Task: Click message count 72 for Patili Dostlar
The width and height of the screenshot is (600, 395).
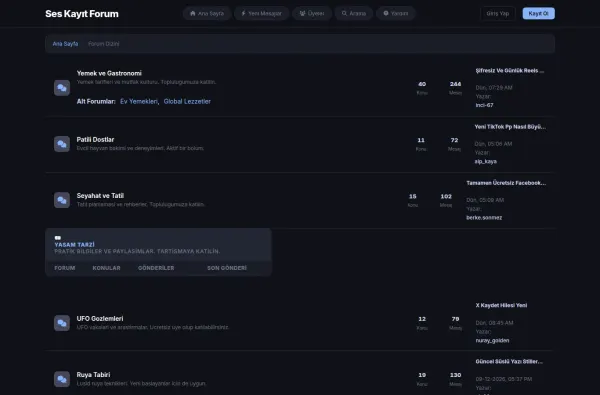Action: click(x=454, y=140)
